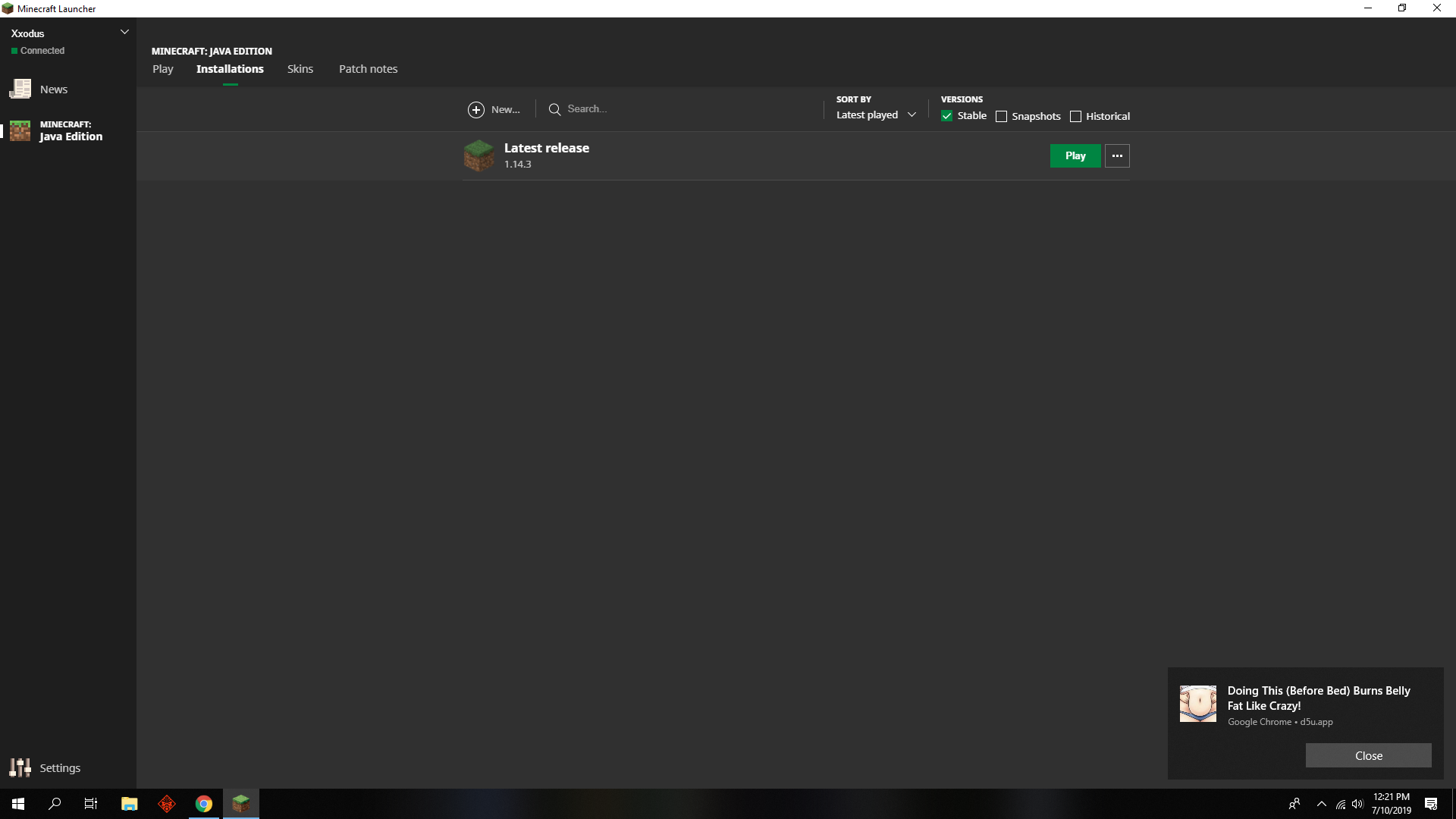Click the Minecraft Launcher taskbar icon
Viewport: 1456px width, 819px height.
(241, 804)
